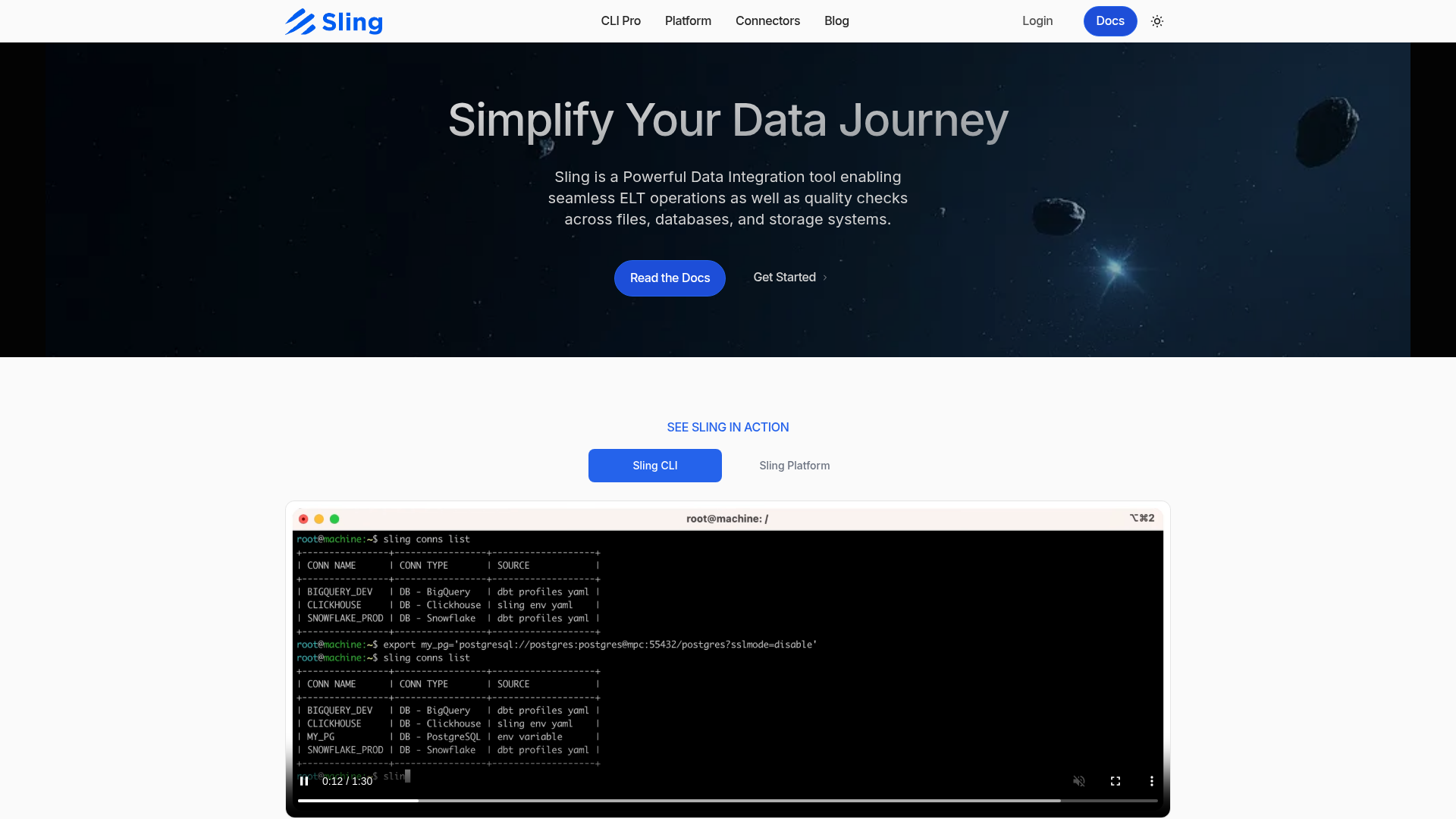Click the Sling logo icon

point(300,22)
